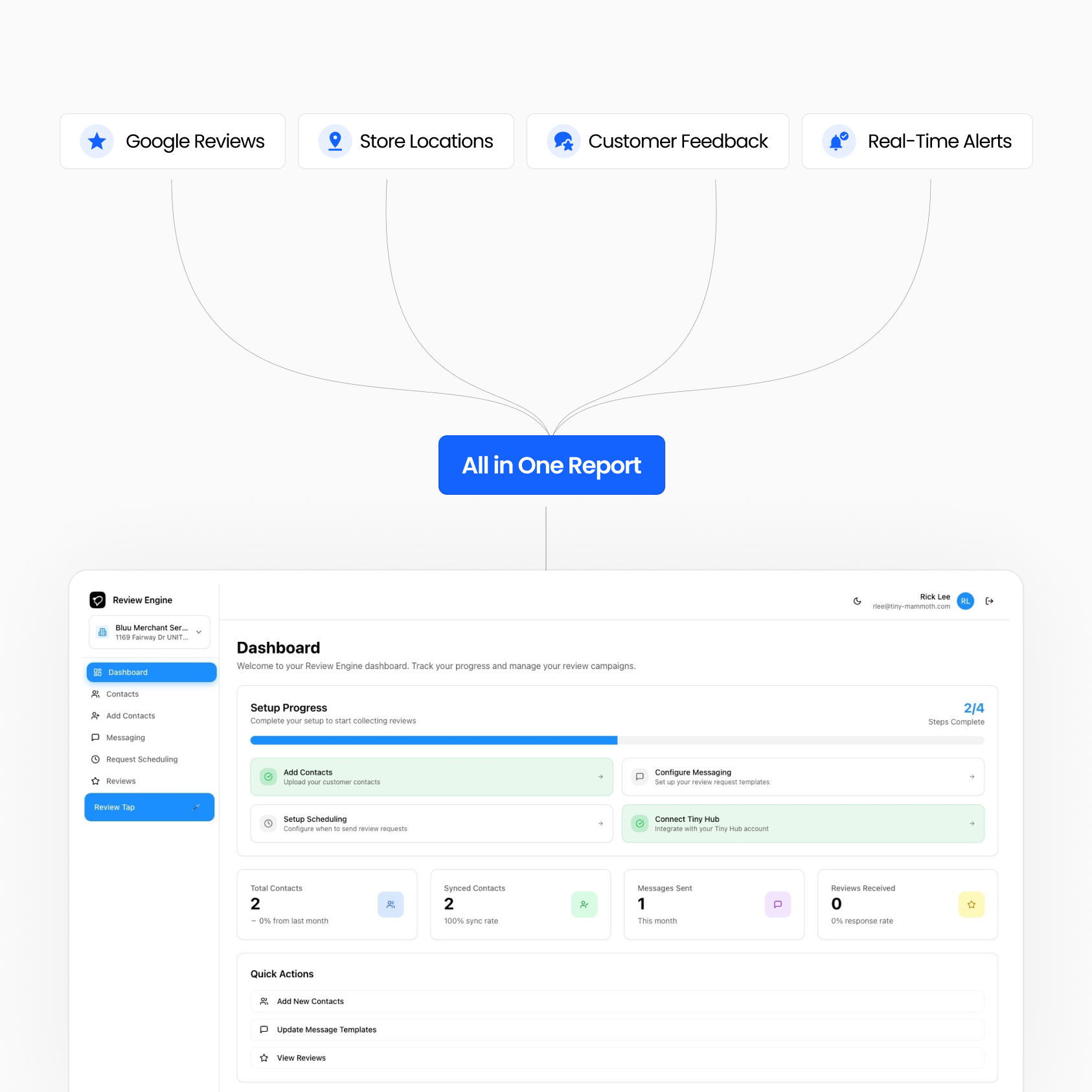Click the Request Scheduling clock icon
This screenshot has height=1092, width=1092.
(95, 759)
